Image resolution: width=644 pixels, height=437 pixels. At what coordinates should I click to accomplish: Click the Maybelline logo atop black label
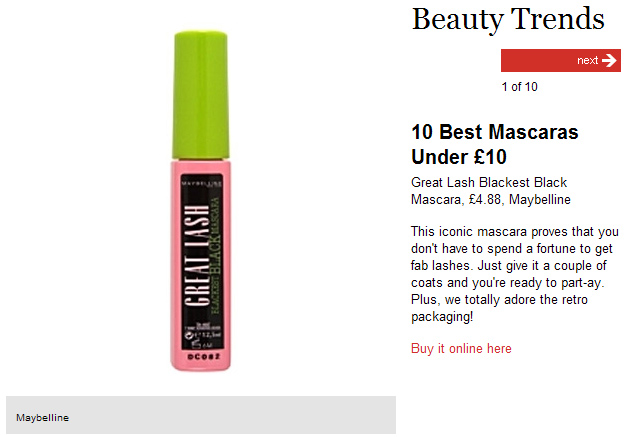(201, 182)
